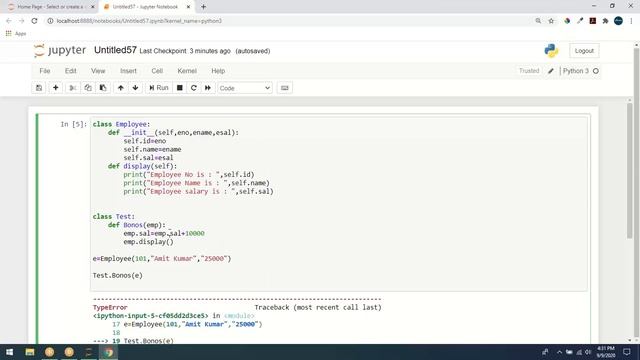Move selected cell down arrow
This screenshot has height=360, width=640.
click(x=135, y=88)
